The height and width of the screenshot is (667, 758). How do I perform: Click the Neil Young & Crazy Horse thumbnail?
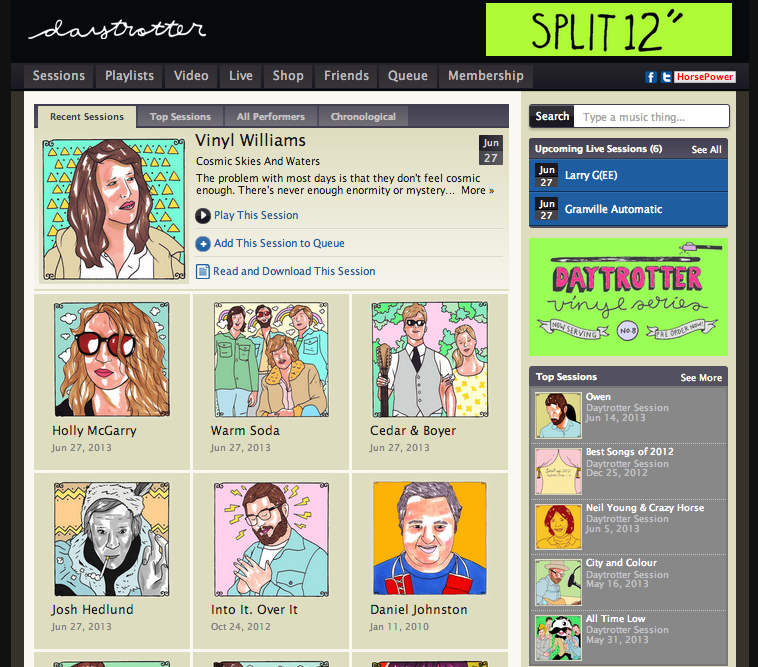pyautogui.click(x=558, y=527)
